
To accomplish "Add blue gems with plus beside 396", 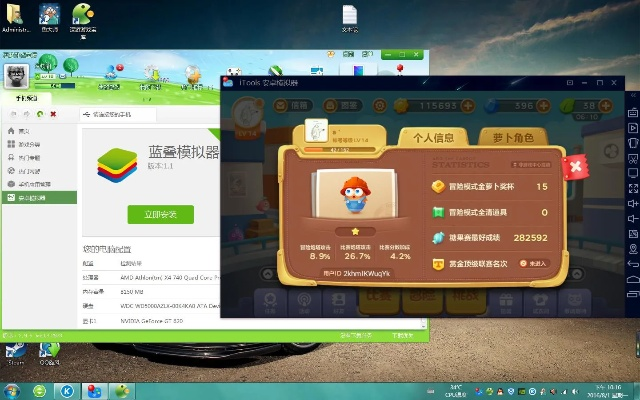I will click(x=543, y=106).
